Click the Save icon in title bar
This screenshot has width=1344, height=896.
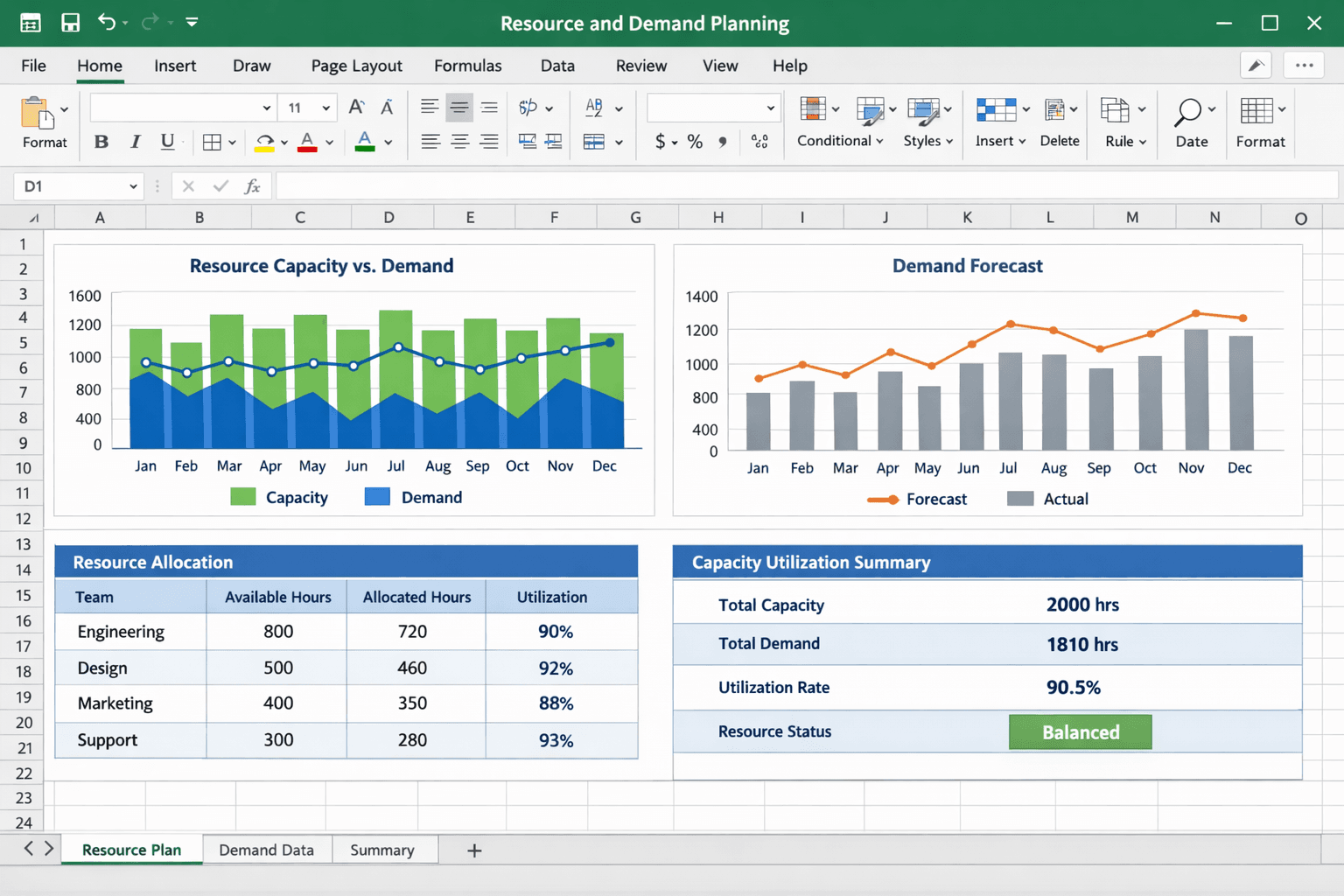[x=71, y=23]
